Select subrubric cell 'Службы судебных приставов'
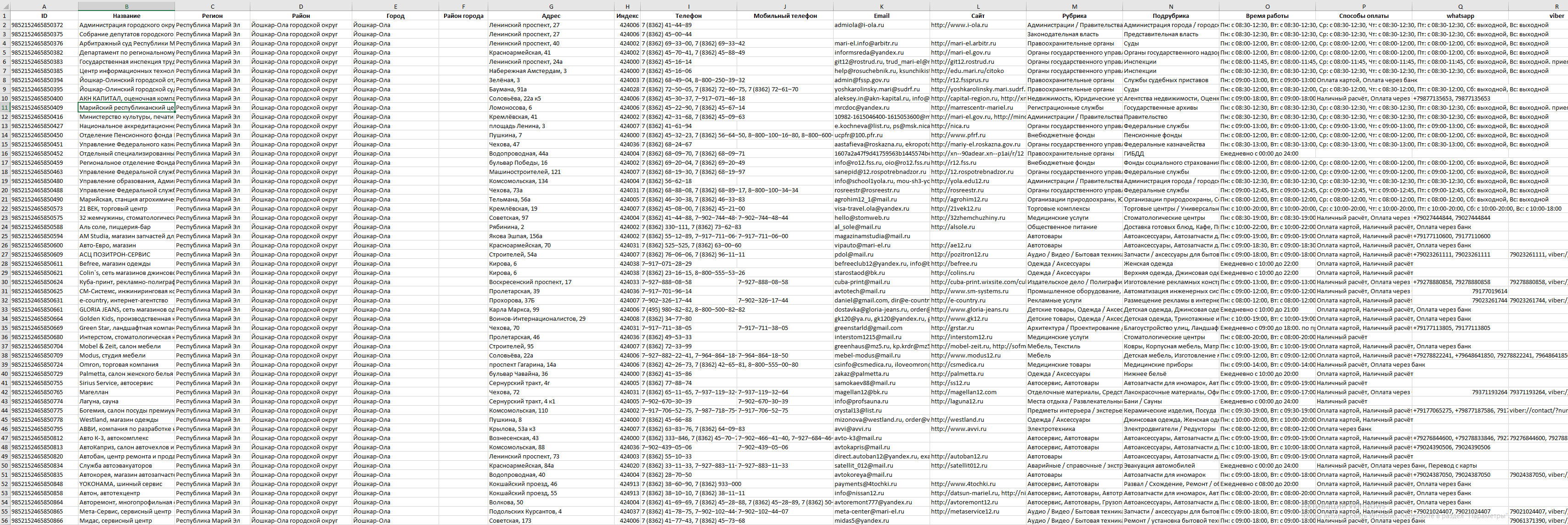This screenshot has height=525, width=1568. [x=1171, y=80]
